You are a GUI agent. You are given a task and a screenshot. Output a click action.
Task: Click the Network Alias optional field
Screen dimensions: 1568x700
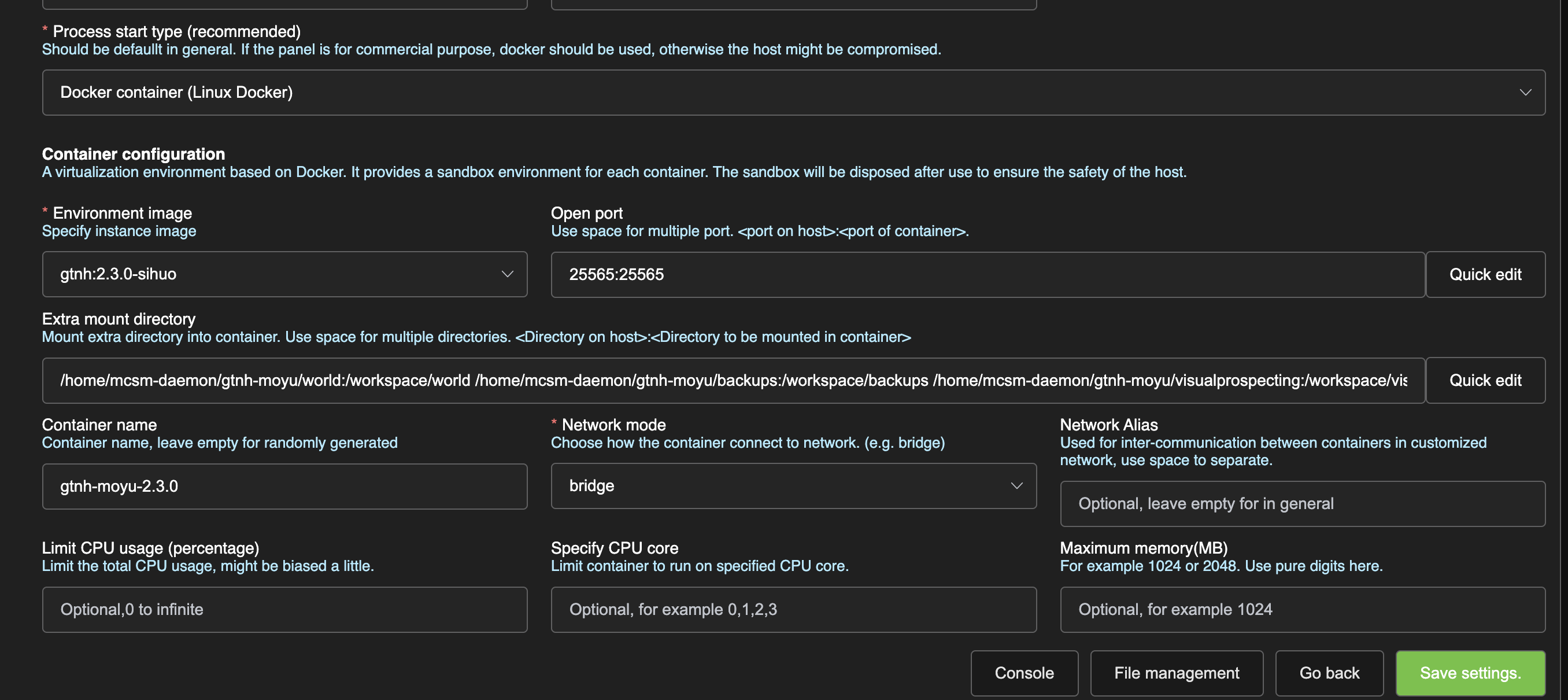pyautogui.click(x=1302, y=503)
